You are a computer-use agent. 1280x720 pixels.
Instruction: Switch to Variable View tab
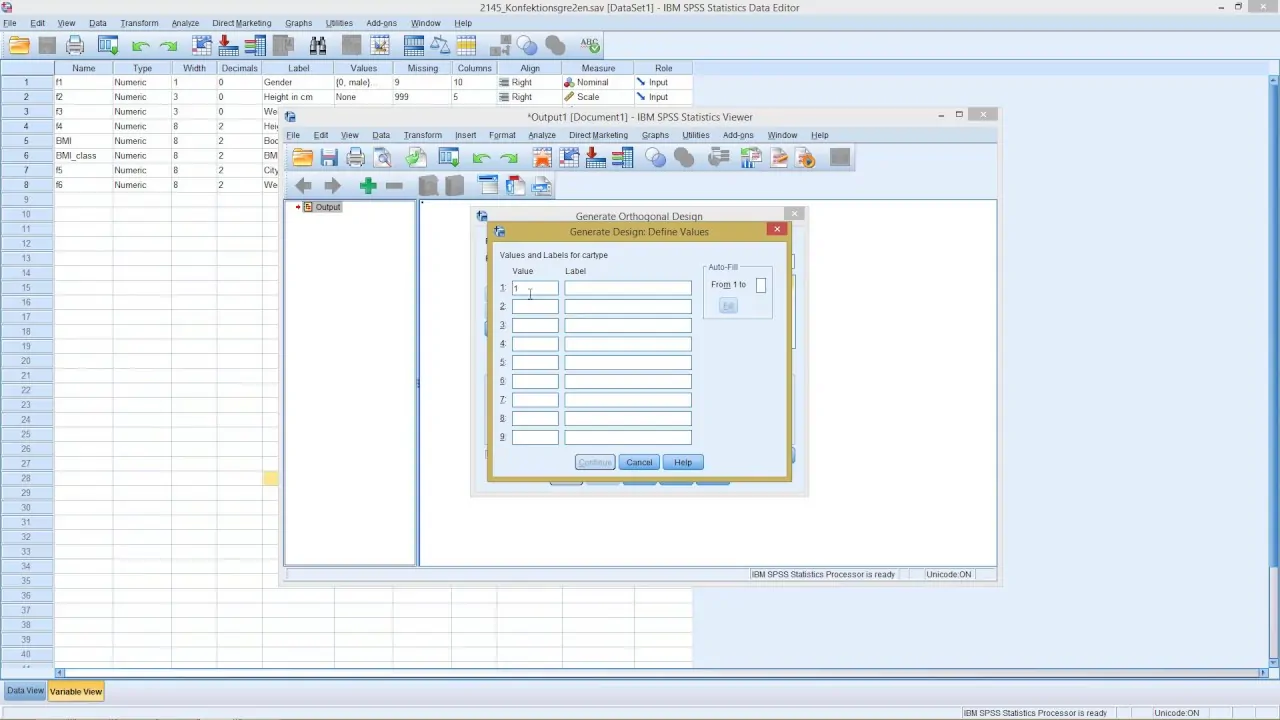[76, 691]
